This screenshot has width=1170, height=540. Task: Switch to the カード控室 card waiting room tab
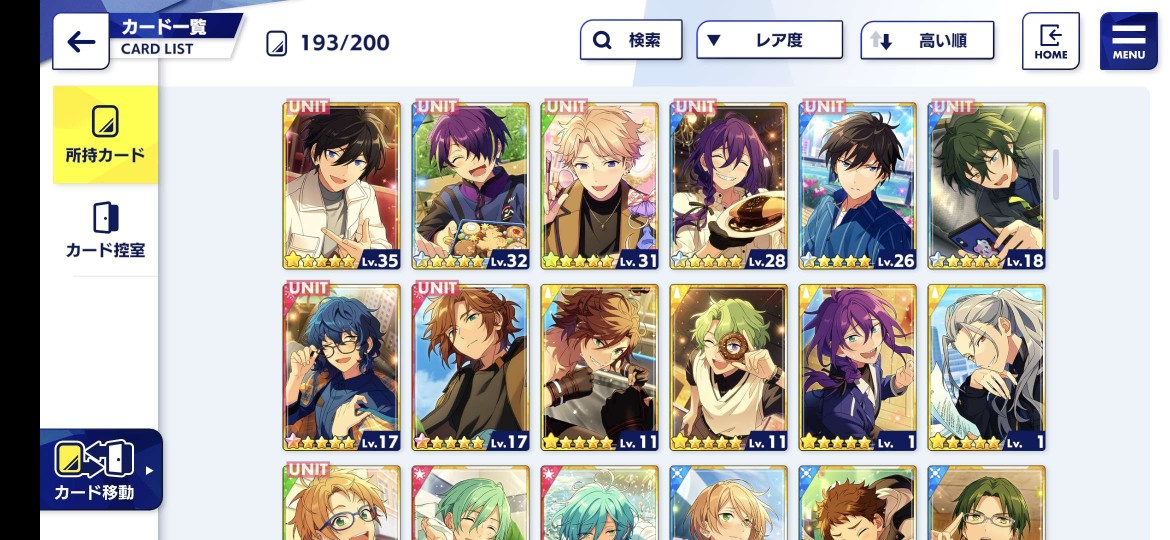coord(105,230)
